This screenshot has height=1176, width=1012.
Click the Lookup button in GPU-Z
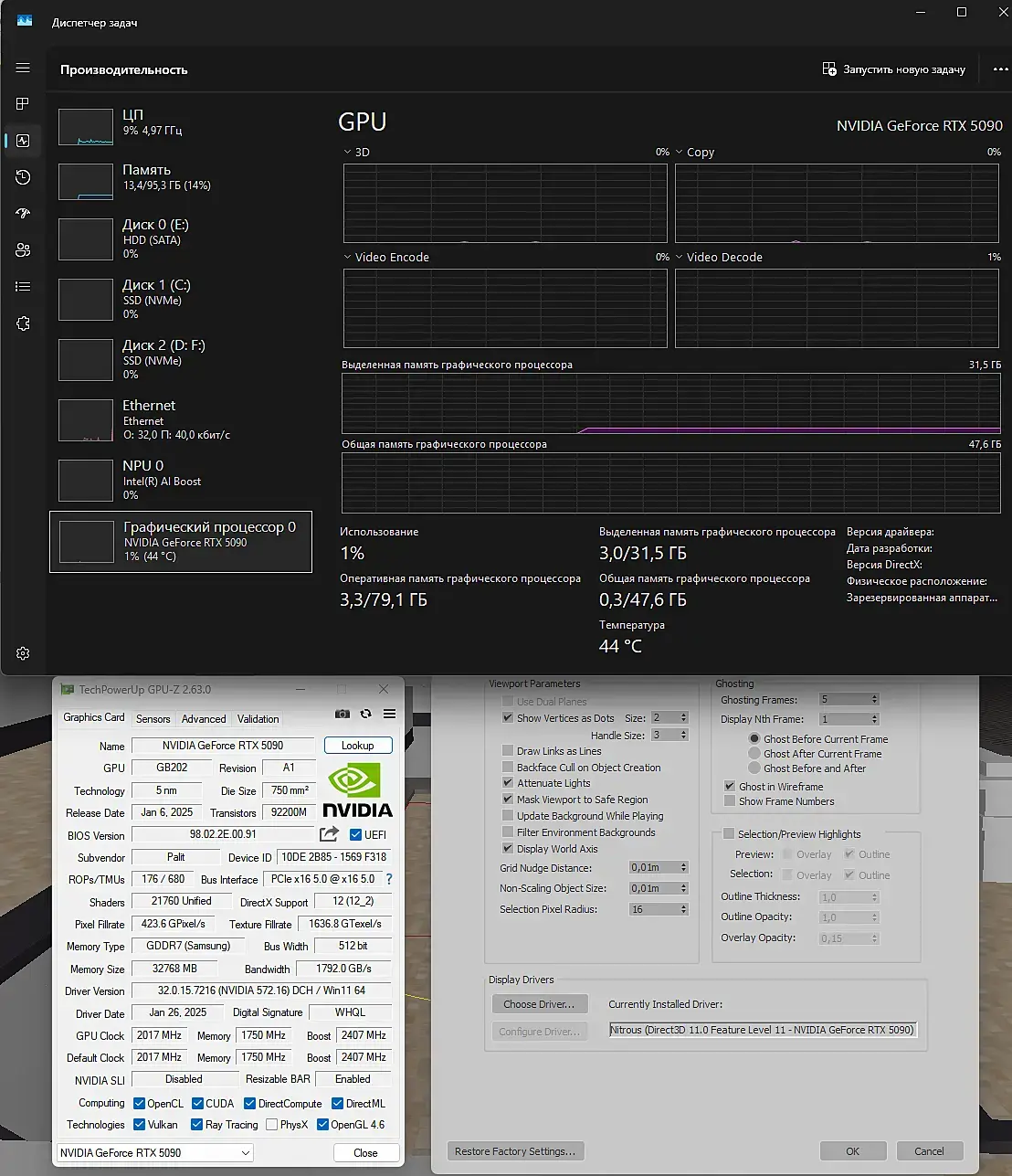(358, 746)
